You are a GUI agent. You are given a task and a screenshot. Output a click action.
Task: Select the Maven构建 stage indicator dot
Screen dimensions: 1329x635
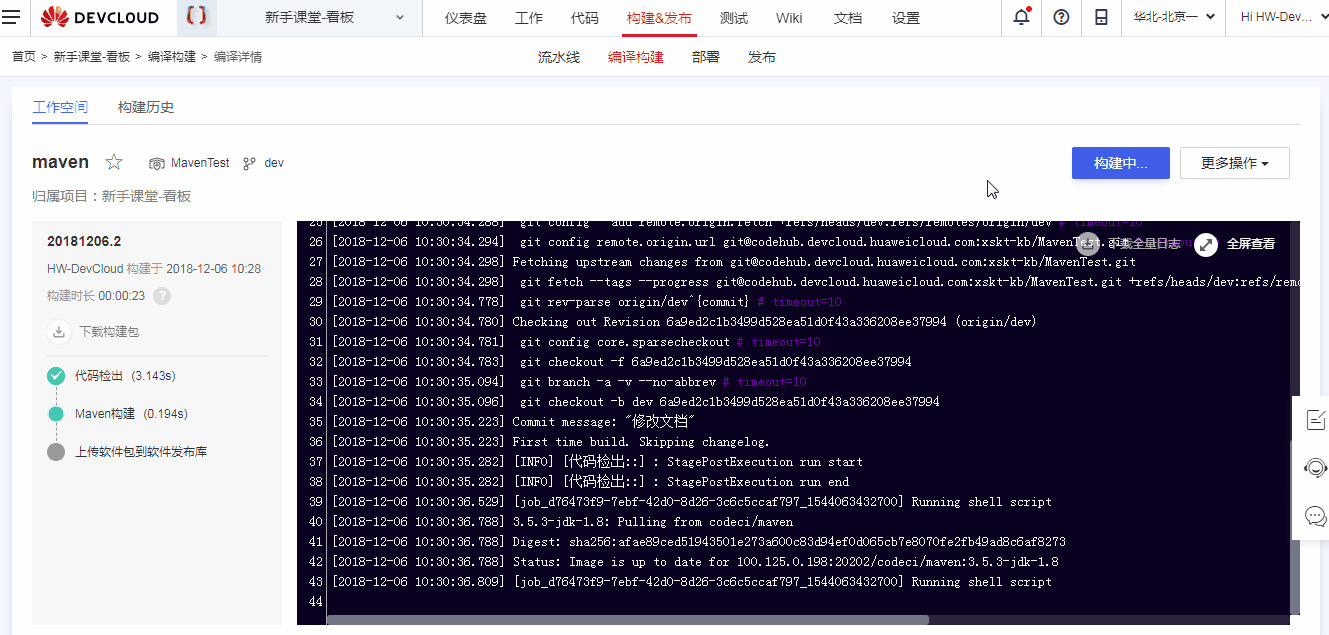pyautogui.click(x=54, y=413)
